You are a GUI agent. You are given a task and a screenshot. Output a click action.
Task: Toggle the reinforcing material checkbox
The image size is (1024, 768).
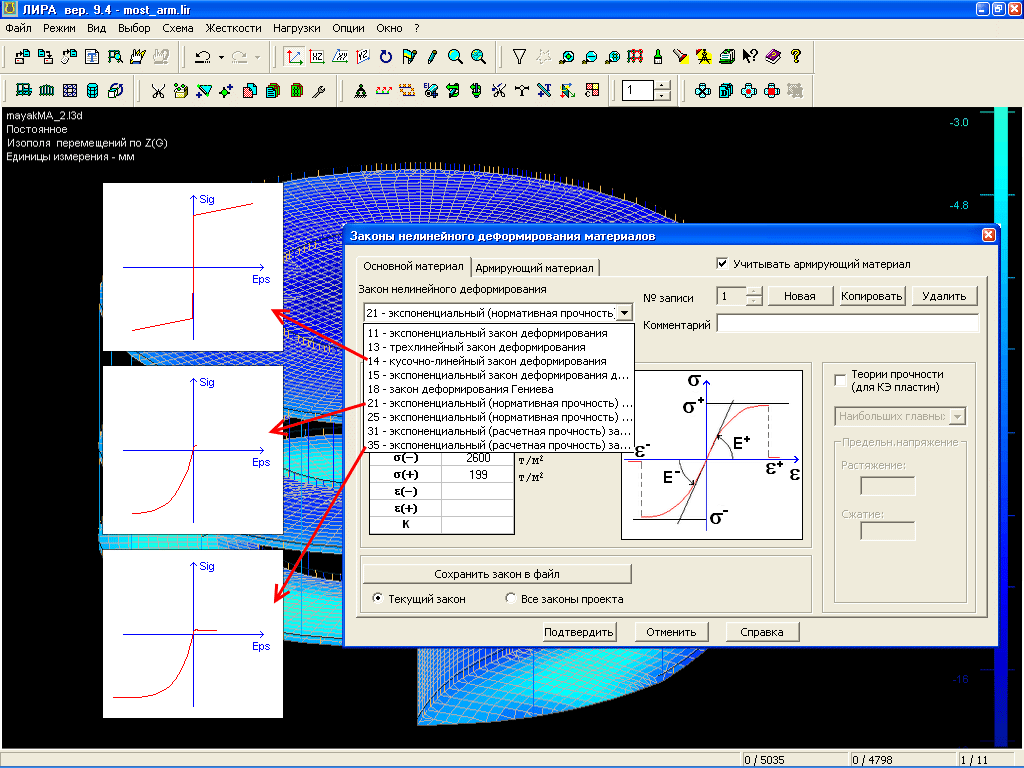(x=723, y=265)
